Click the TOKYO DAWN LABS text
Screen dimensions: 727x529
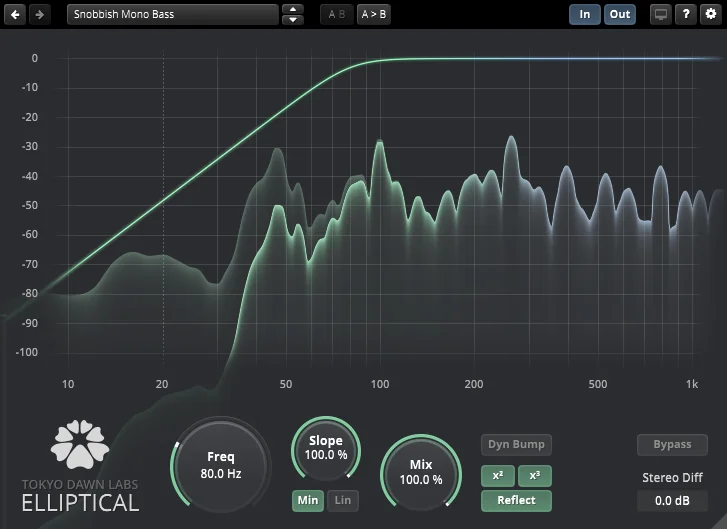click(x=80, y=484)
